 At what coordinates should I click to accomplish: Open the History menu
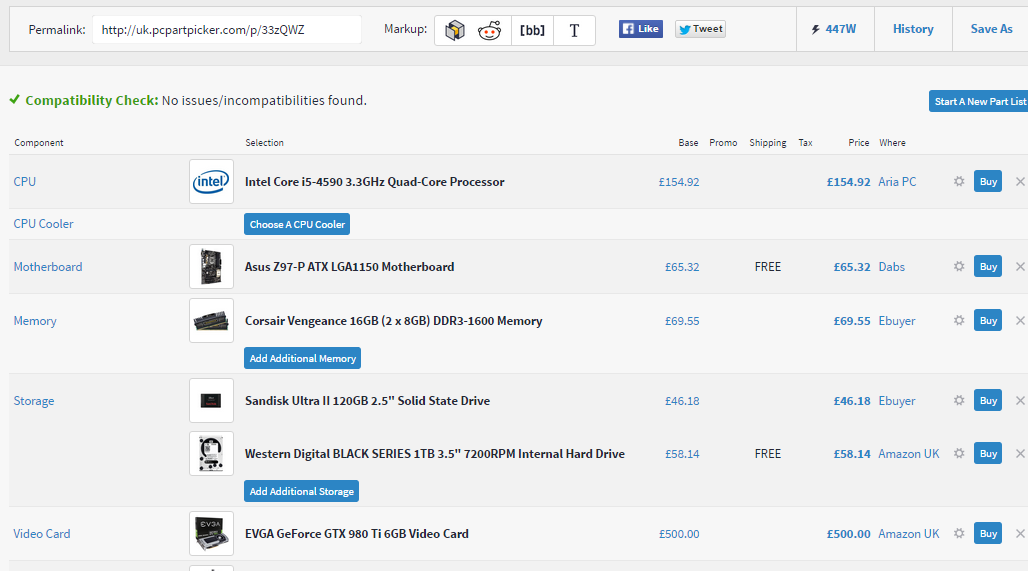click(913, 29)
